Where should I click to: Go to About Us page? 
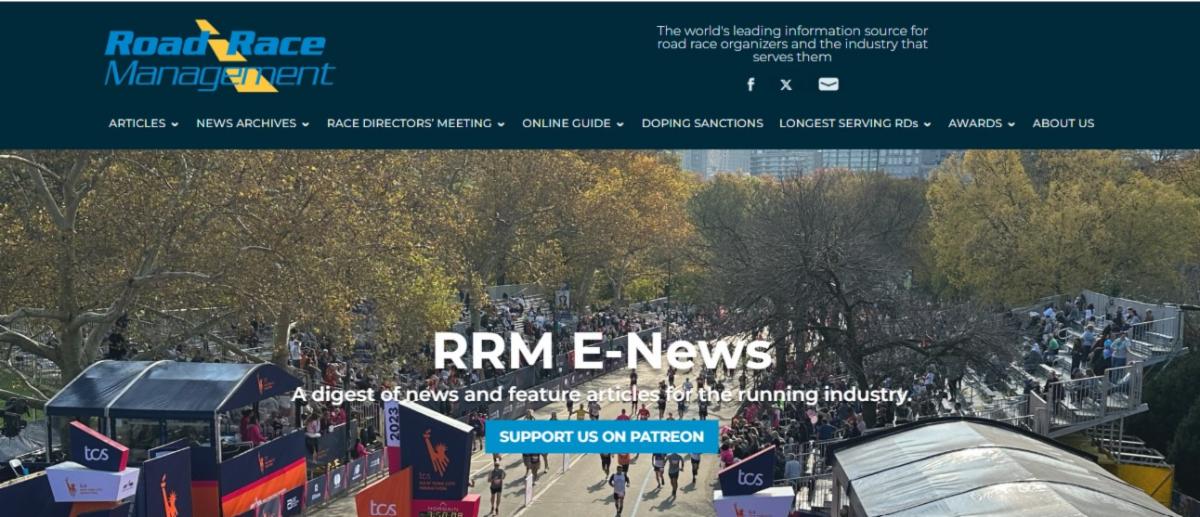point(1063,123)
